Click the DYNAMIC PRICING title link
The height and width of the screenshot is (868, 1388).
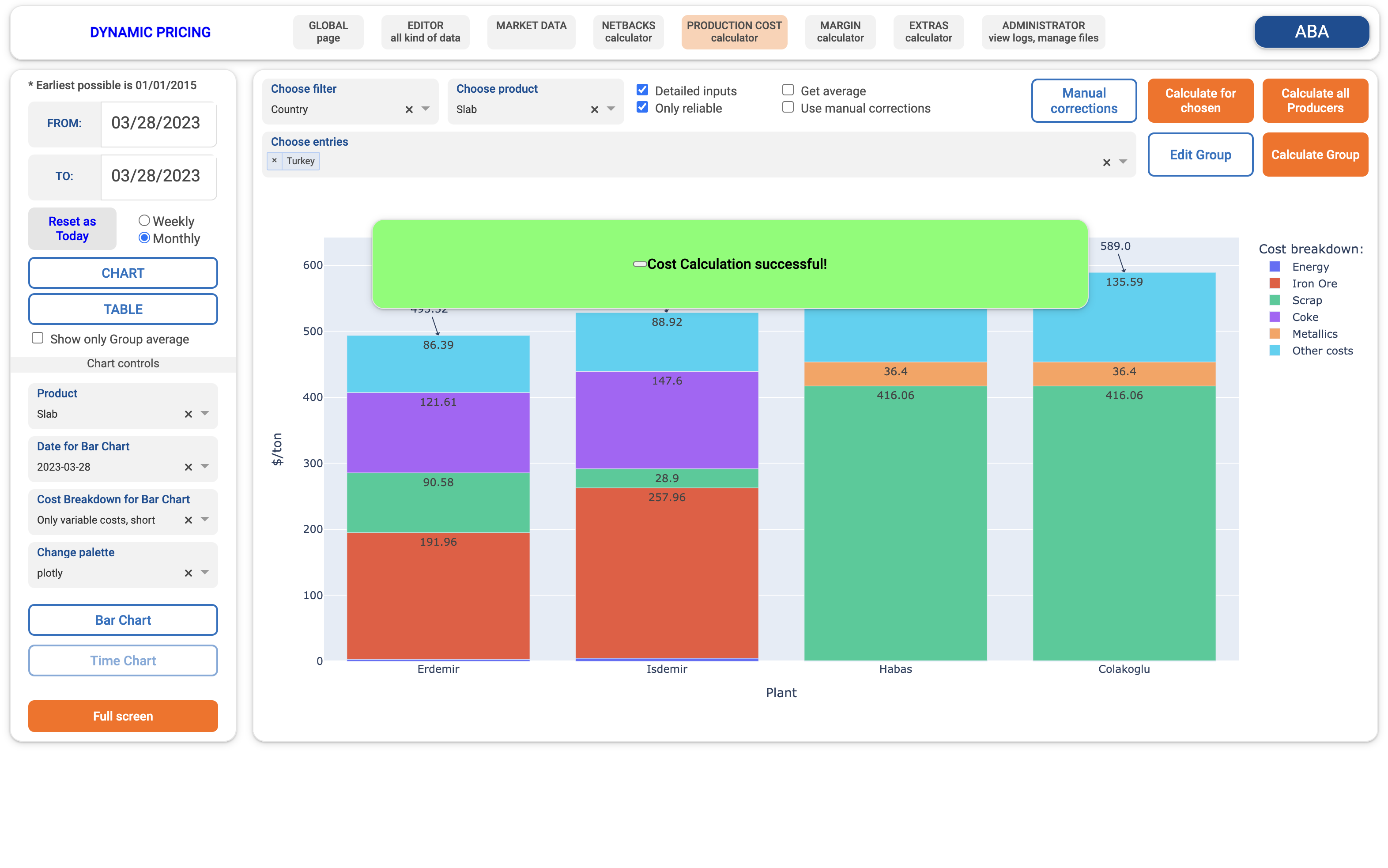point(150,32)
